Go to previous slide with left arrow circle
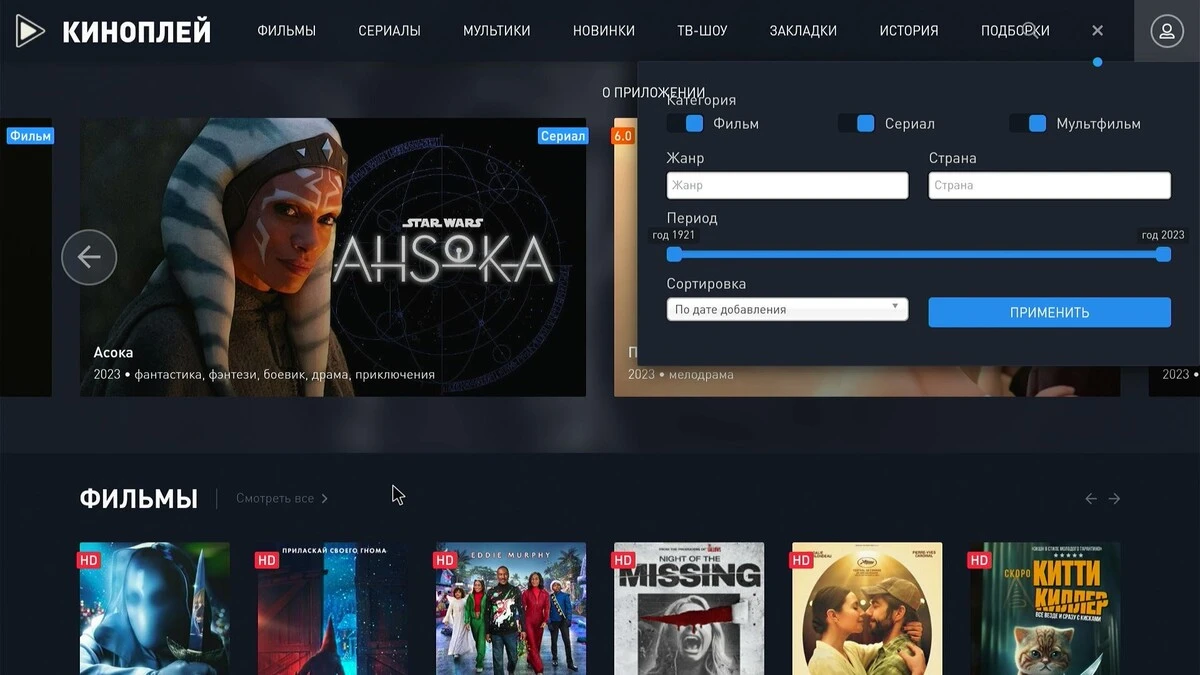1200x675 pixels. point(89,257)
